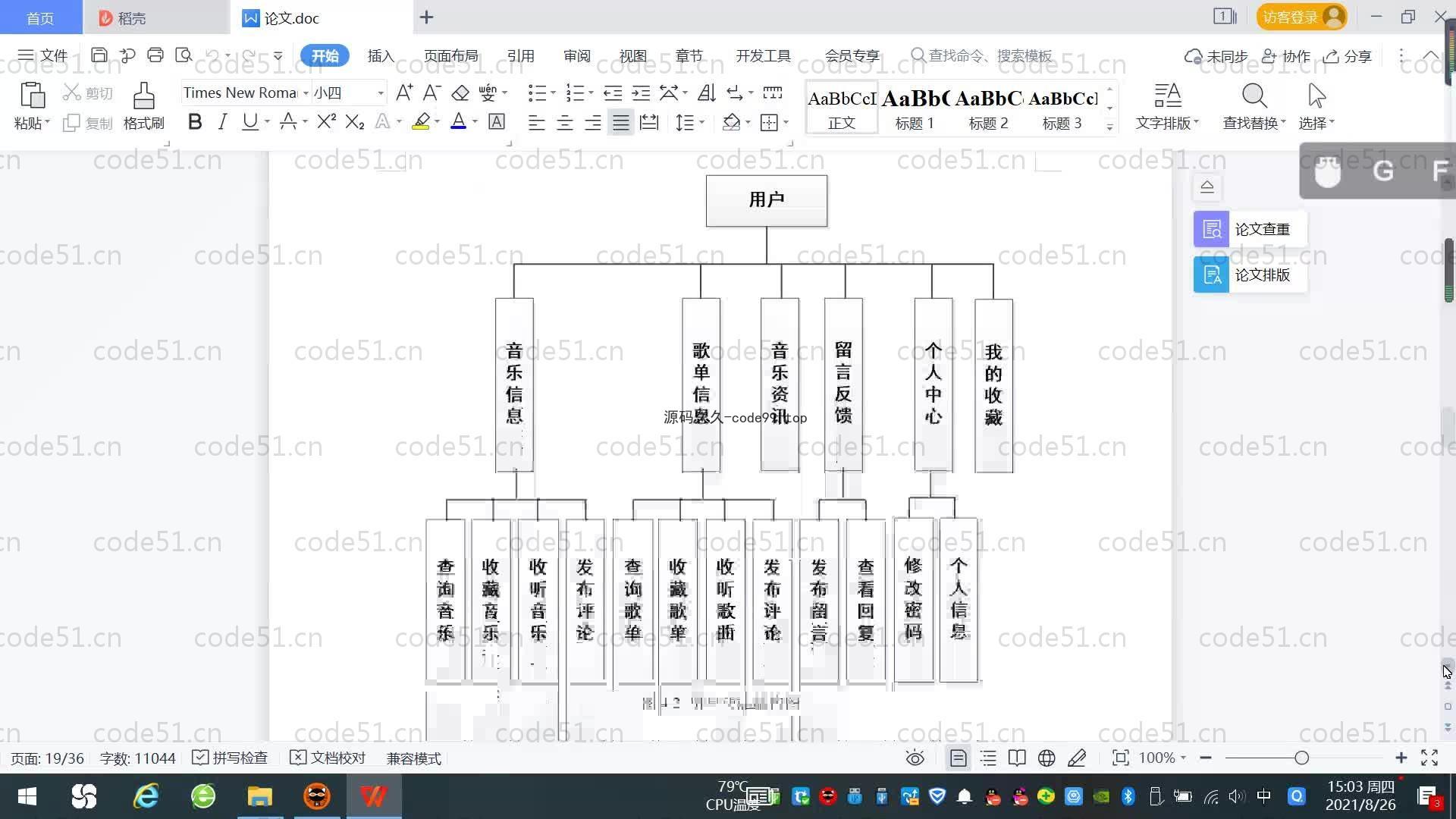The width and height of the screenshot is (1456, 819).
Task: Click the command search field
Action: [982, 55]
